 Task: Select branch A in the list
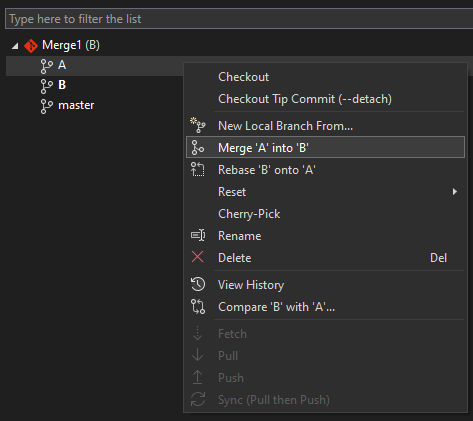tap(62, 65)
